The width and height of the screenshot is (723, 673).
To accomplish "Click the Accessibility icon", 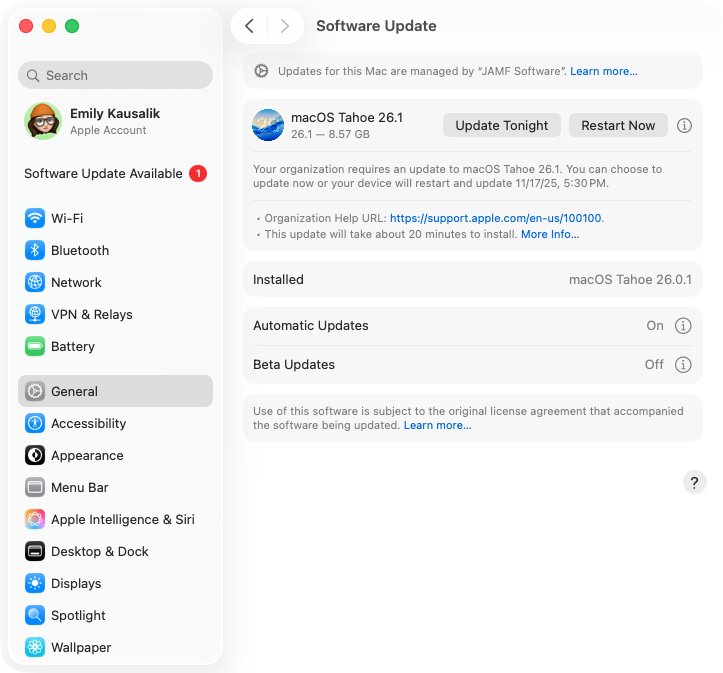I will coord(35,423).
